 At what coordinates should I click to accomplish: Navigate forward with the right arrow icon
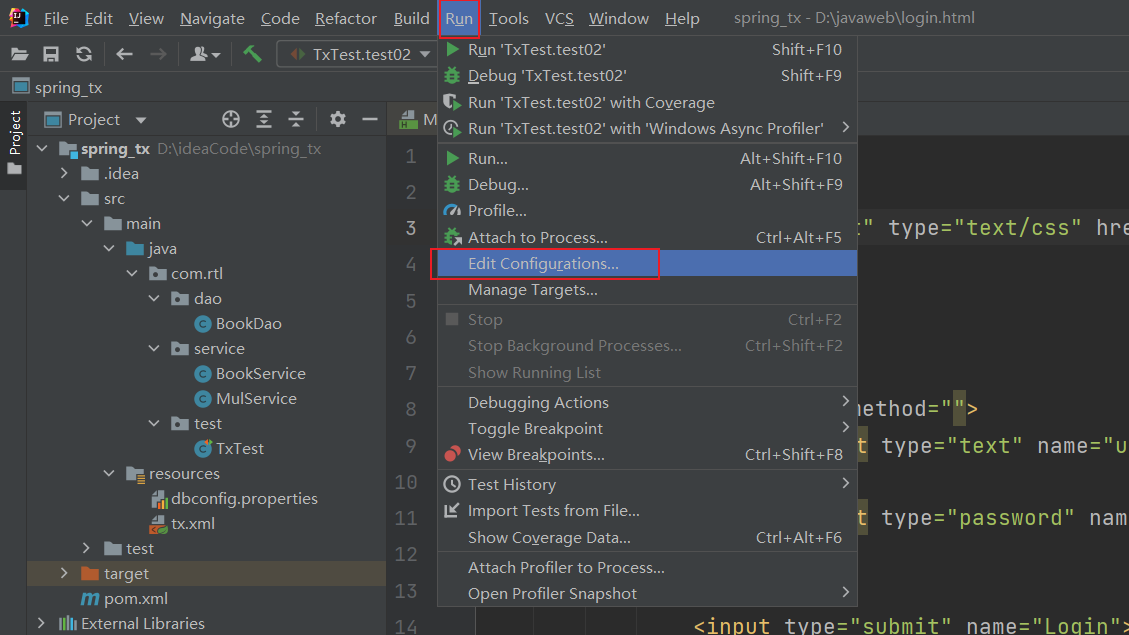pyautogui.click(x=158, y=54)
